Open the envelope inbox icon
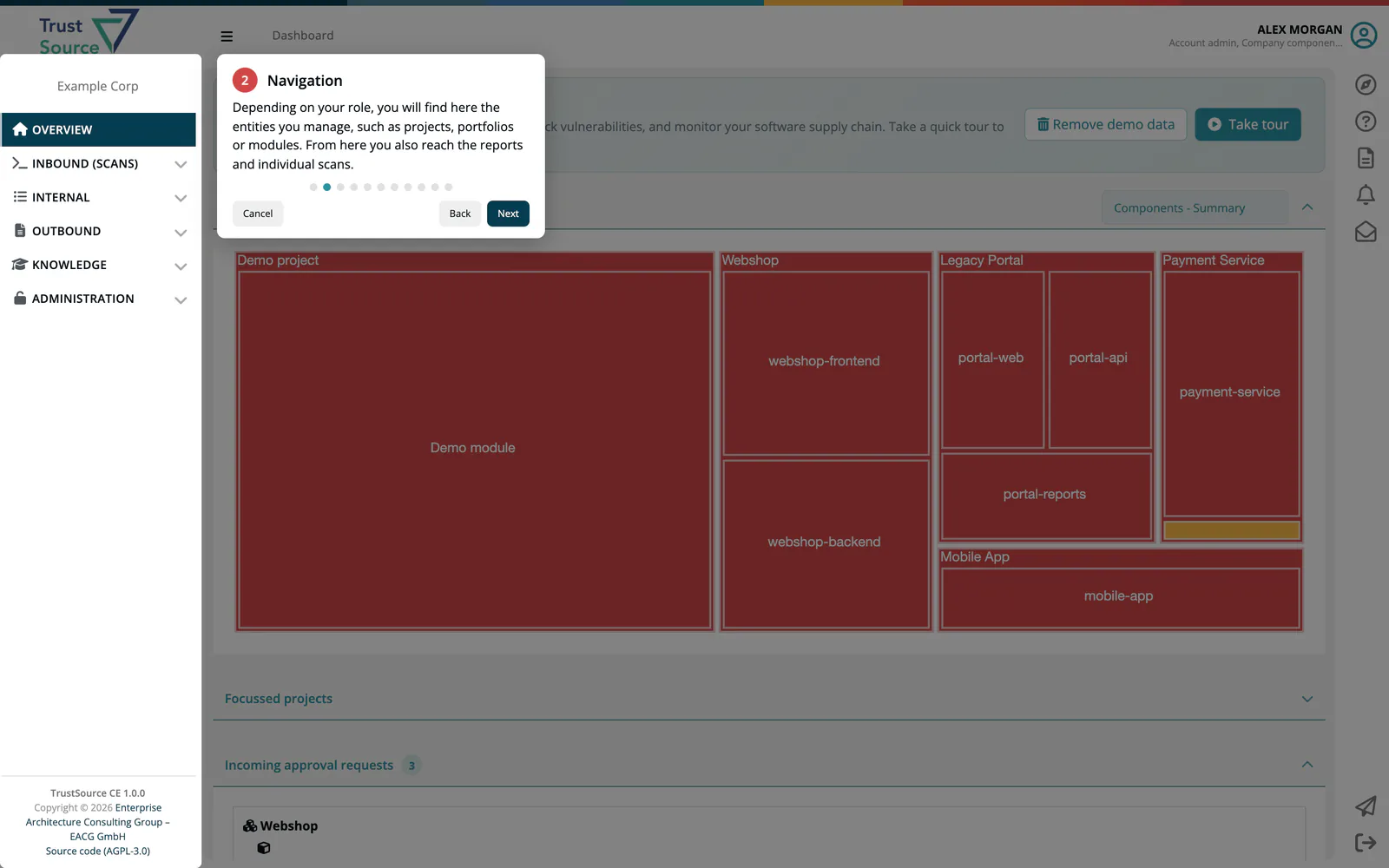 point(1366,232)
